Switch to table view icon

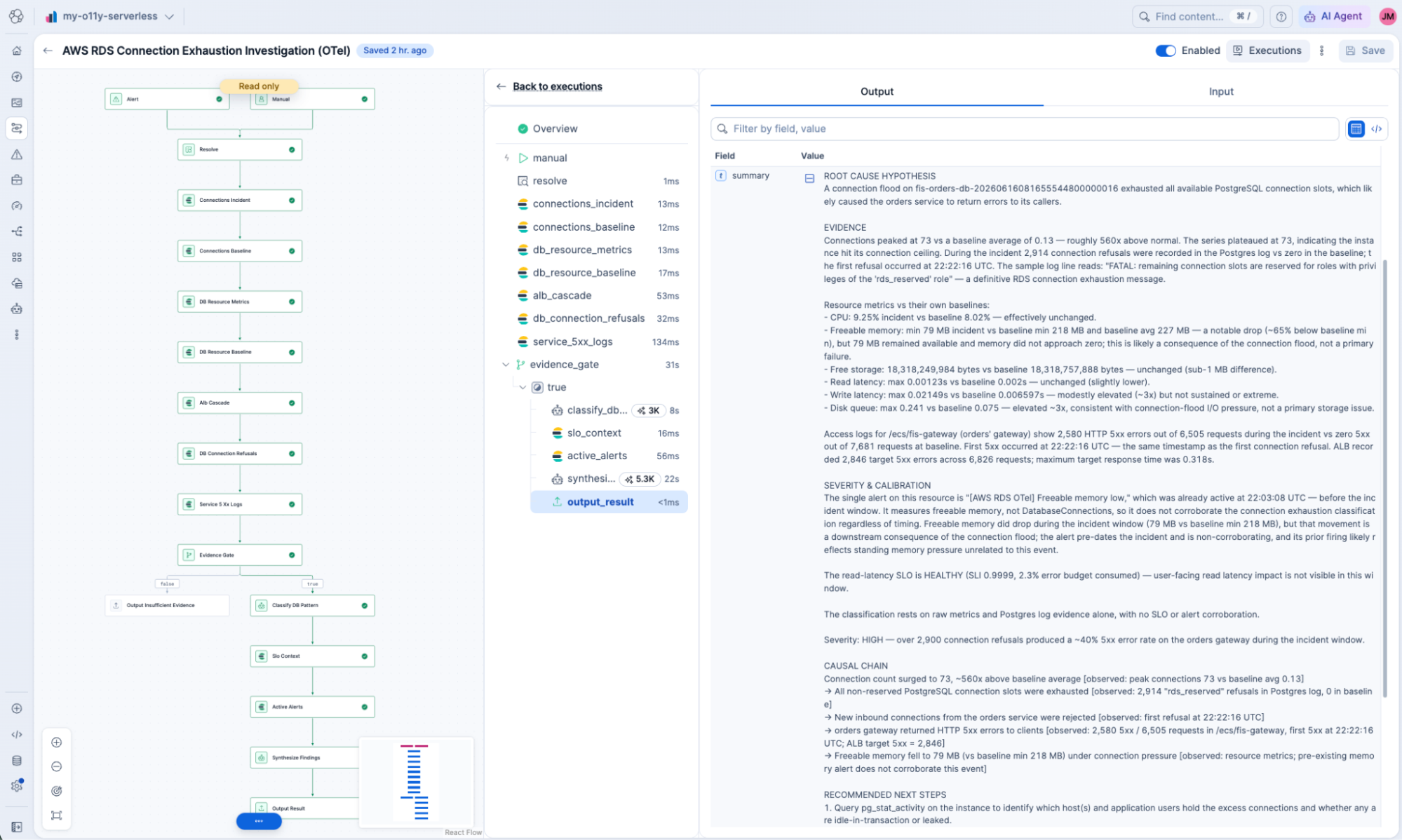[x=1356, y=128]
